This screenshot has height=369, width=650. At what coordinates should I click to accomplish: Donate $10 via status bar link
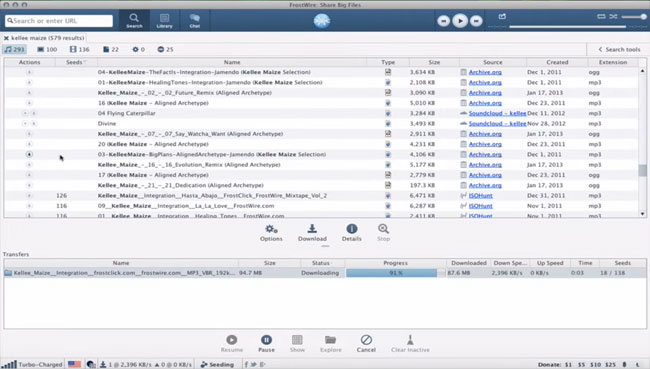[595, 365]
